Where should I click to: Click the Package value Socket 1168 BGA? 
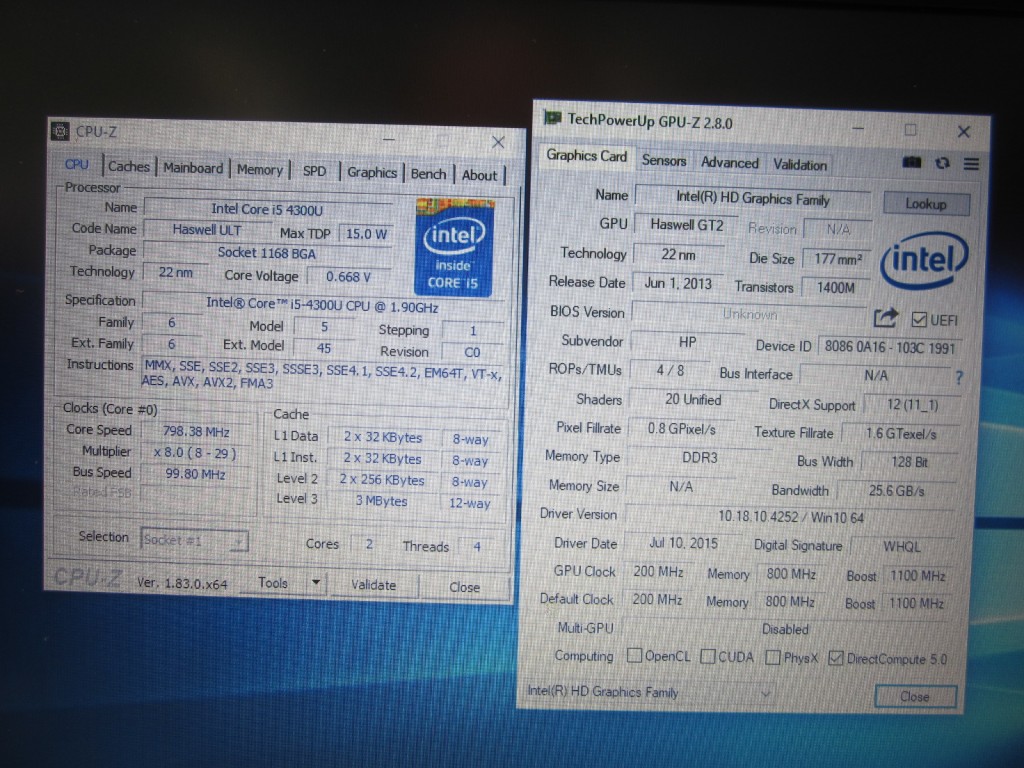(x=266, y=253)
